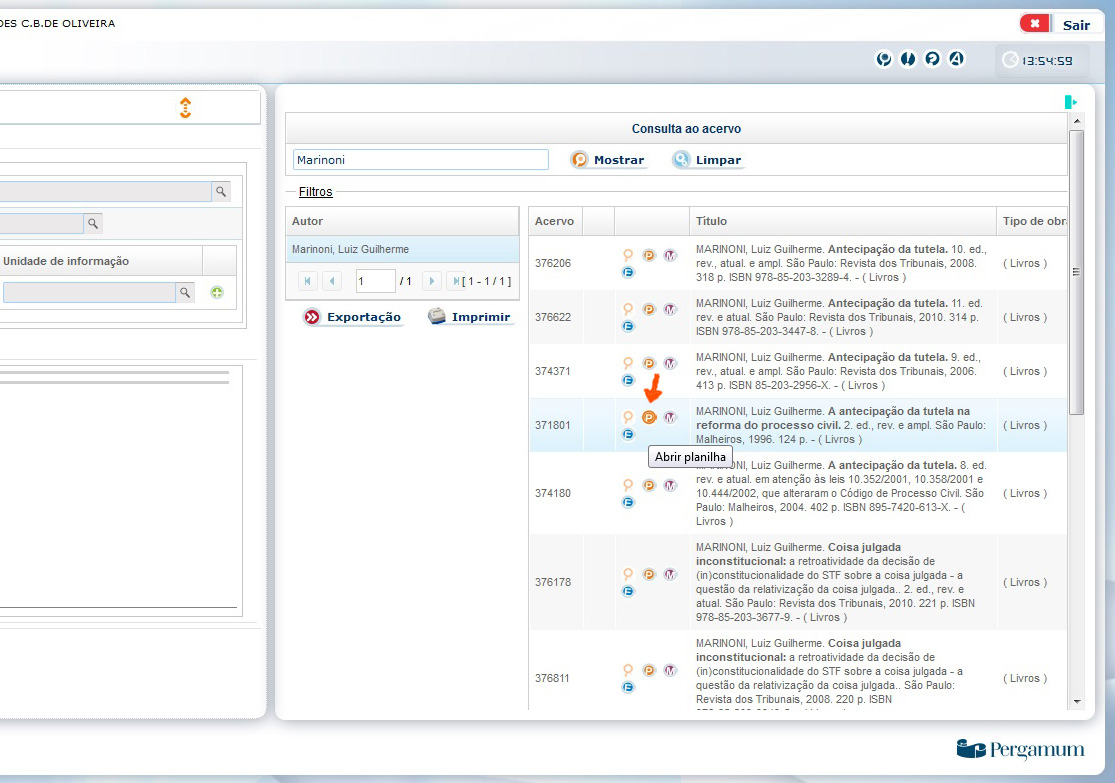Viewport: 1115px width, 783px height.
Task: Click the search field containing Marinoni
Action: point(421,160)
